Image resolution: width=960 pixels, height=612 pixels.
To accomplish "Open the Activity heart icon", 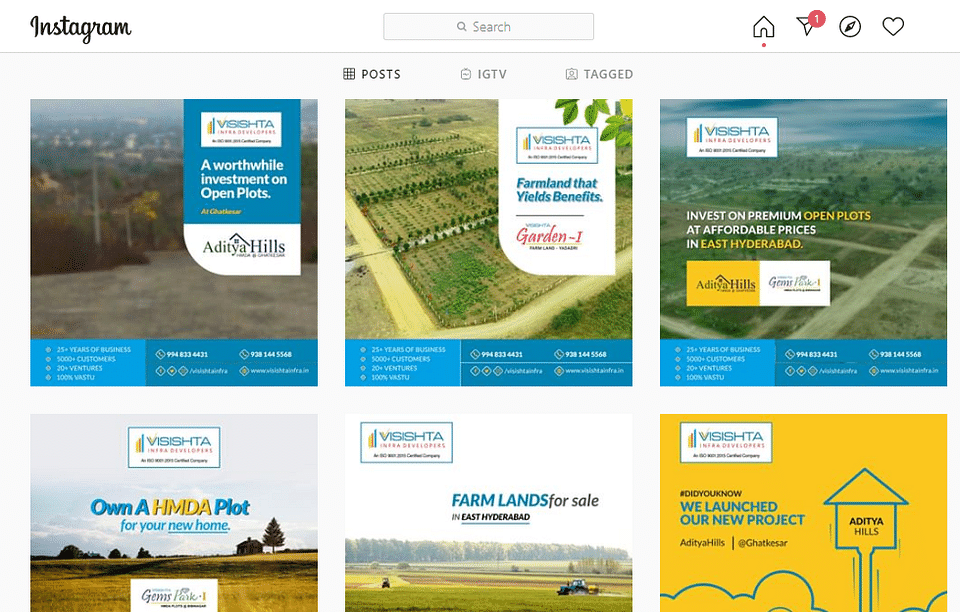I will point(893,26).
